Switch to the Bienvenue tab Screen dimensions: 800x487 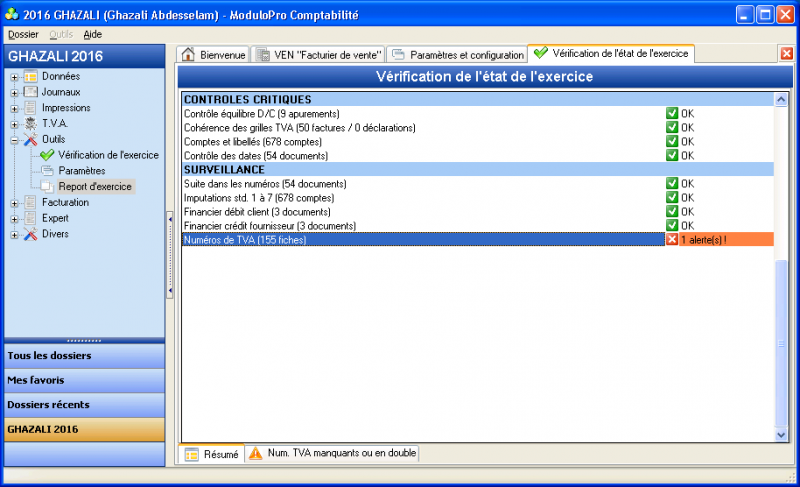[x=213, y=55]
